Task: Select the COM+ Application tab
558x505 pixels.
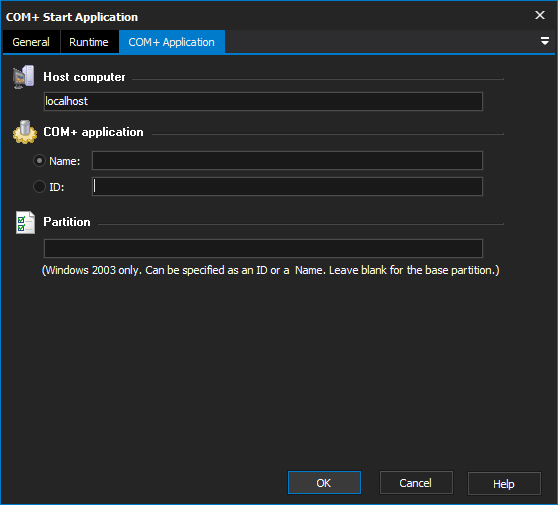Action: (x=172, y=42)
